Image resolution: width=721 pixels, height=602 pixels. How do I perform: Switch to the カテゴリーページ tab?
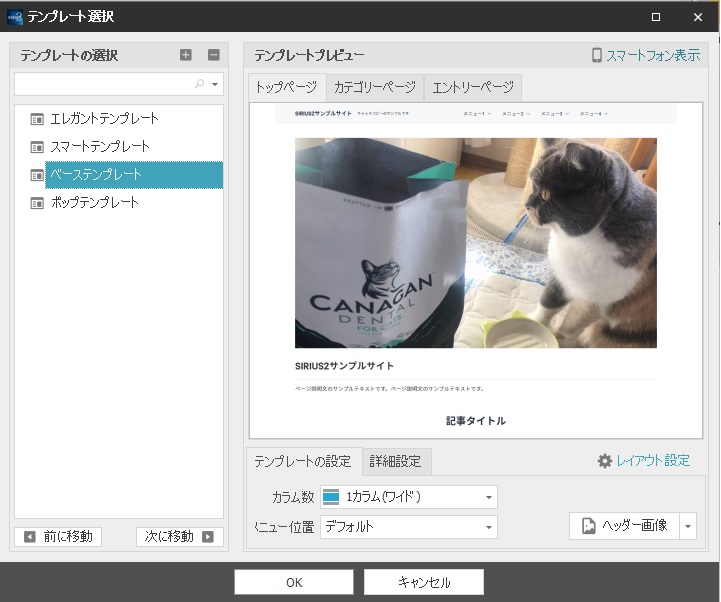[x=375, y=87]
